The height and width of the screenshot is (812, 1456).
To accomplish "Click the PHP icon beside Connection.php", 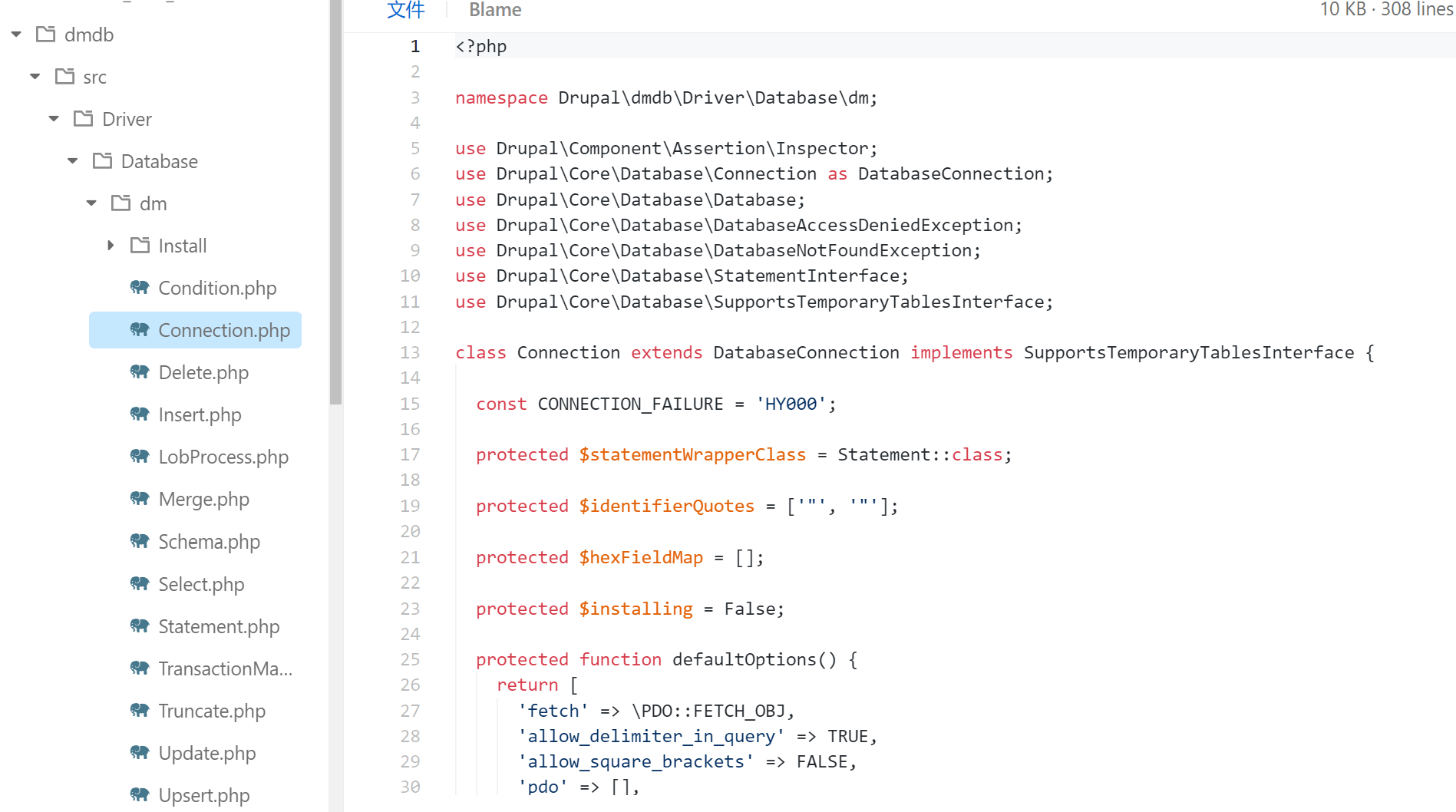I will [x=140, y=330].
